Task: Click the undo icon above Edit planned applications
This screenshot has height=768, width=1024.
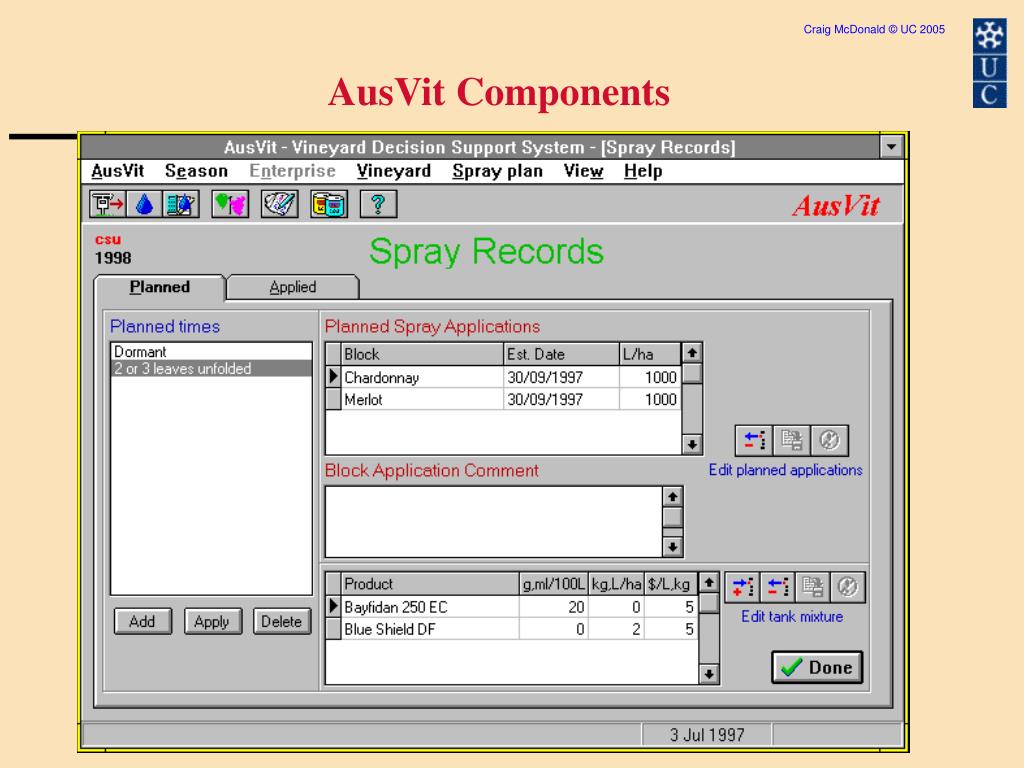Action: tap(829, 440)
